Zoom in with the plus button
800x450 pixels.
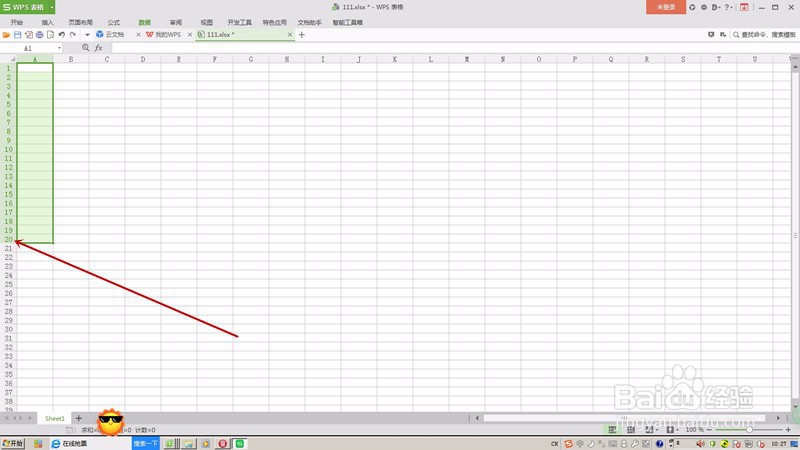coord(788,430)
